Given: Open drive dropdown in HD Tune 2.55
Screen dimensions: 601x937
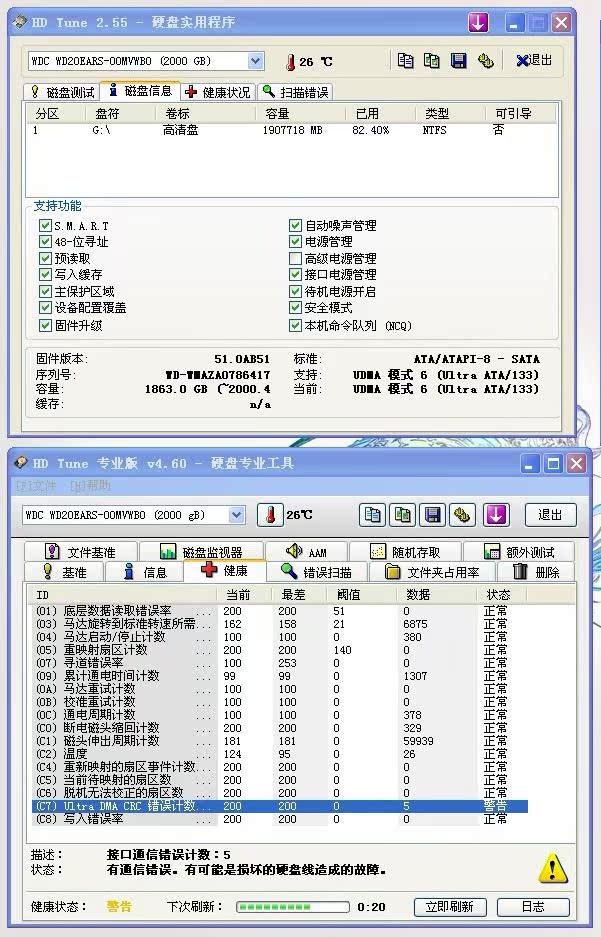Looking at the screenshot, I should pyautogui.click(x=256, y=61).
